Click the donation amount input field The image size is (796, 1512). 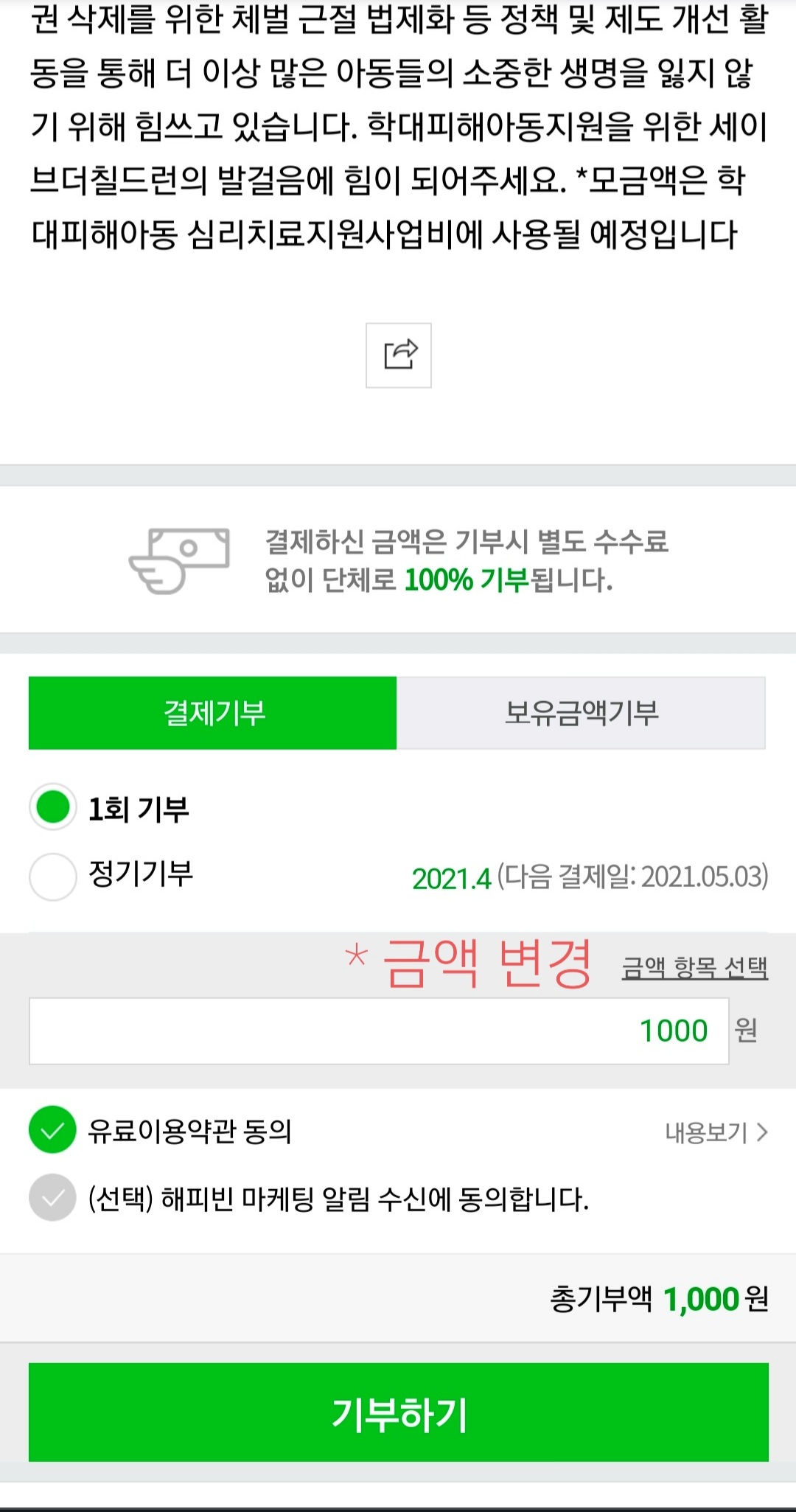point(379,1031)
